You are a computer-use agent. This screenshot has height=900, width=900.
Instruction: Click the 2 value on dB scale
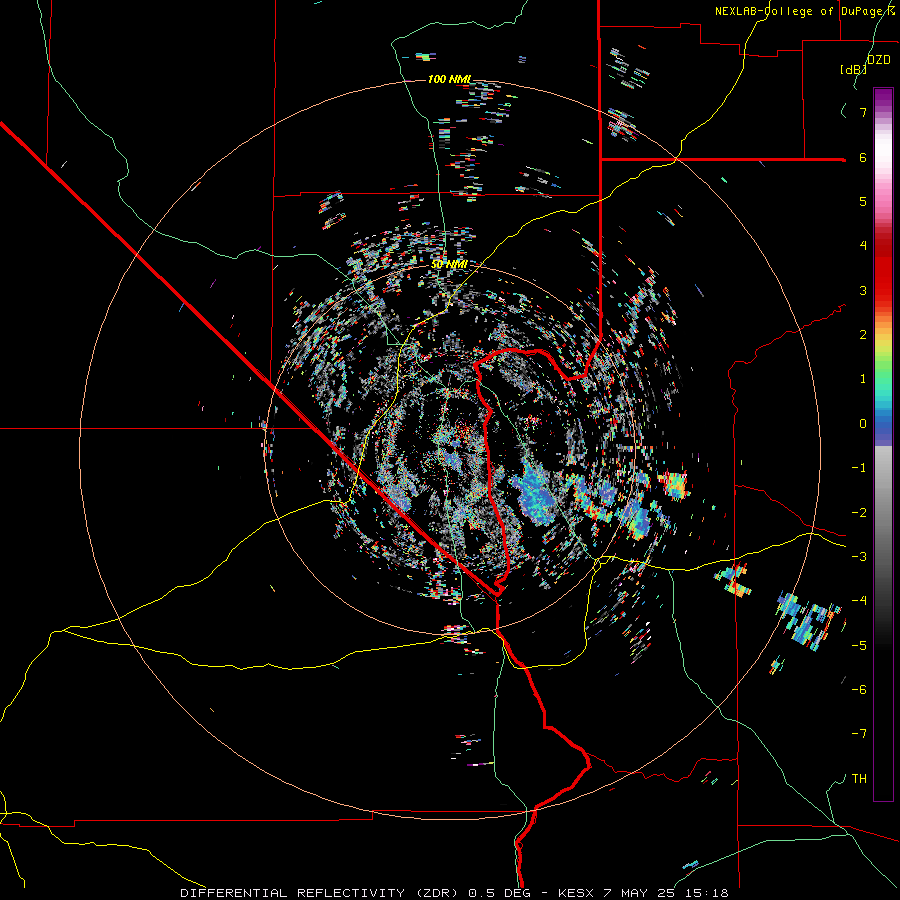coord(863,335)
